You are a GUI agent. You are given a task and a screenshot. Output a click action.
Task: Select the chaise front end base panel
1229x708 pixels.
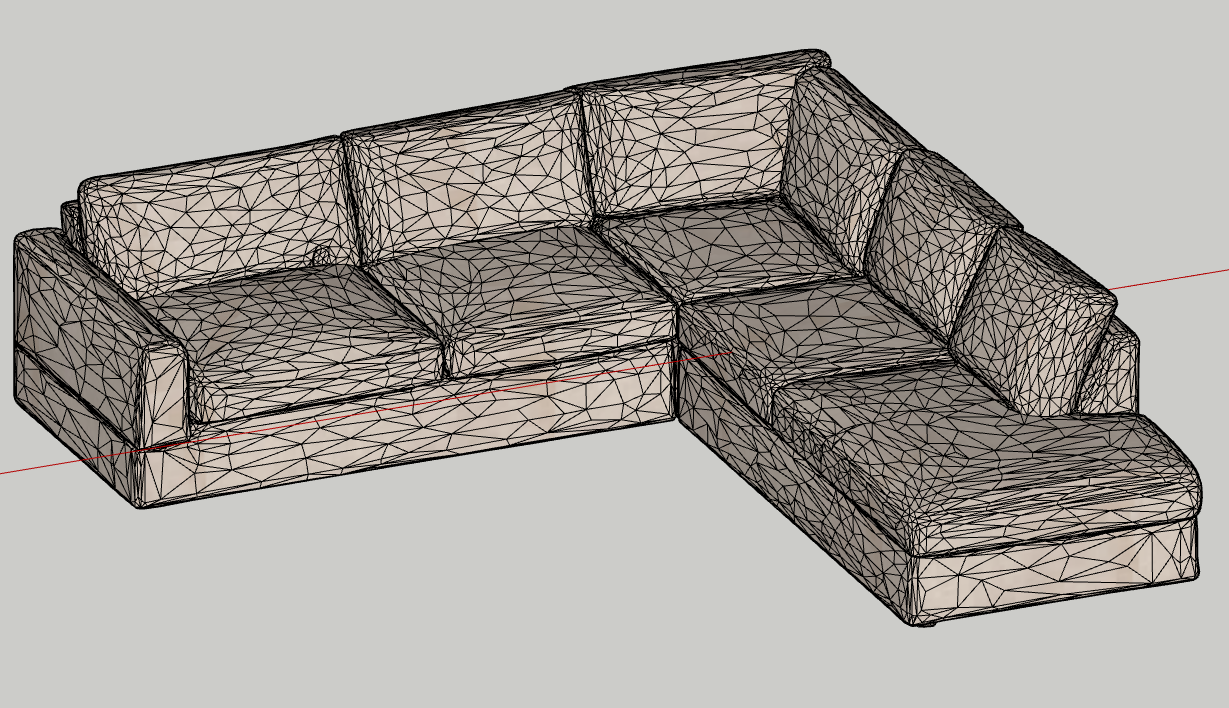[x=1060, y=570]
